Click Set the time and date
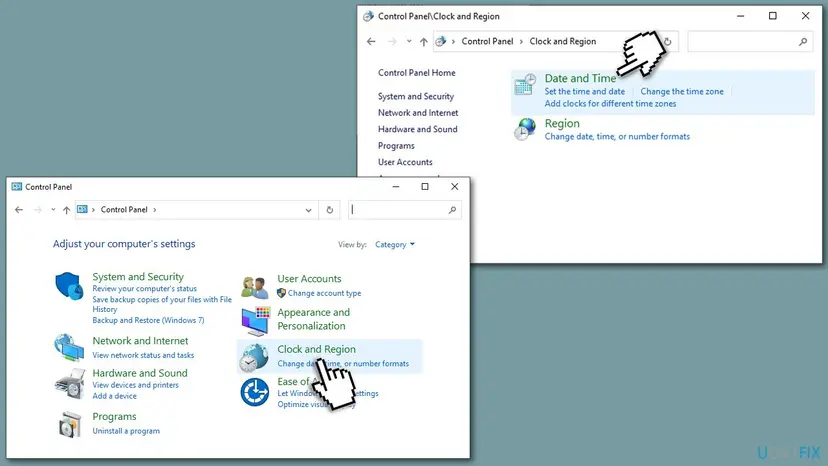828x466 pixels. pyautogui.click(x=585, y=91)
